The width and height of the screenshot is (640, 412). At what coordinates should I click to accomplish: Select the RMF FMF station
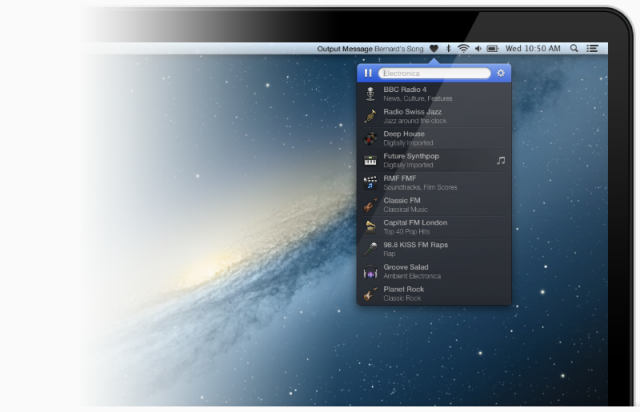tap(434, 183)
